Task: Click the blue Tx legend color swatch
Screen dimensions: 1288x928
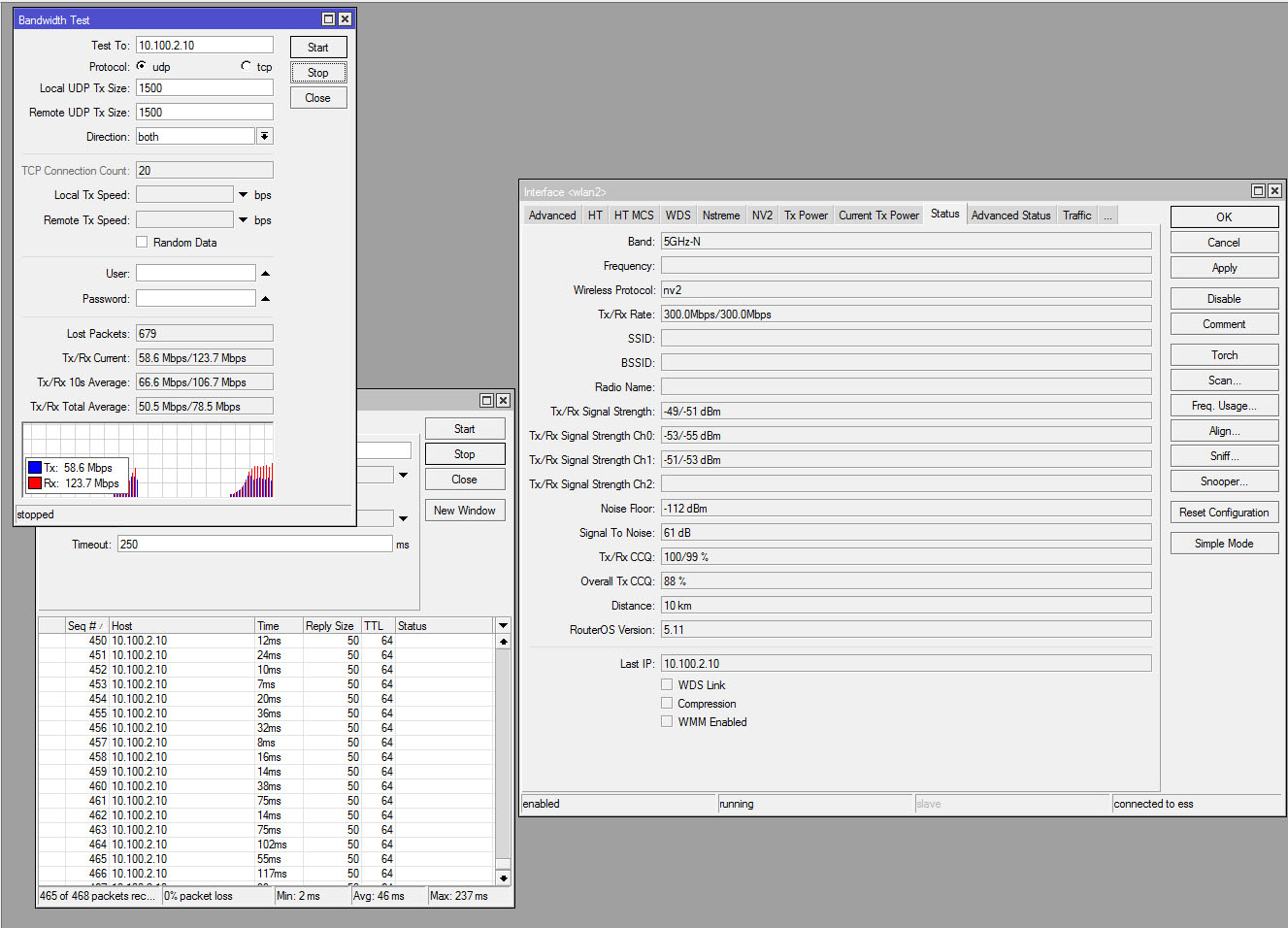Action: 35,468
